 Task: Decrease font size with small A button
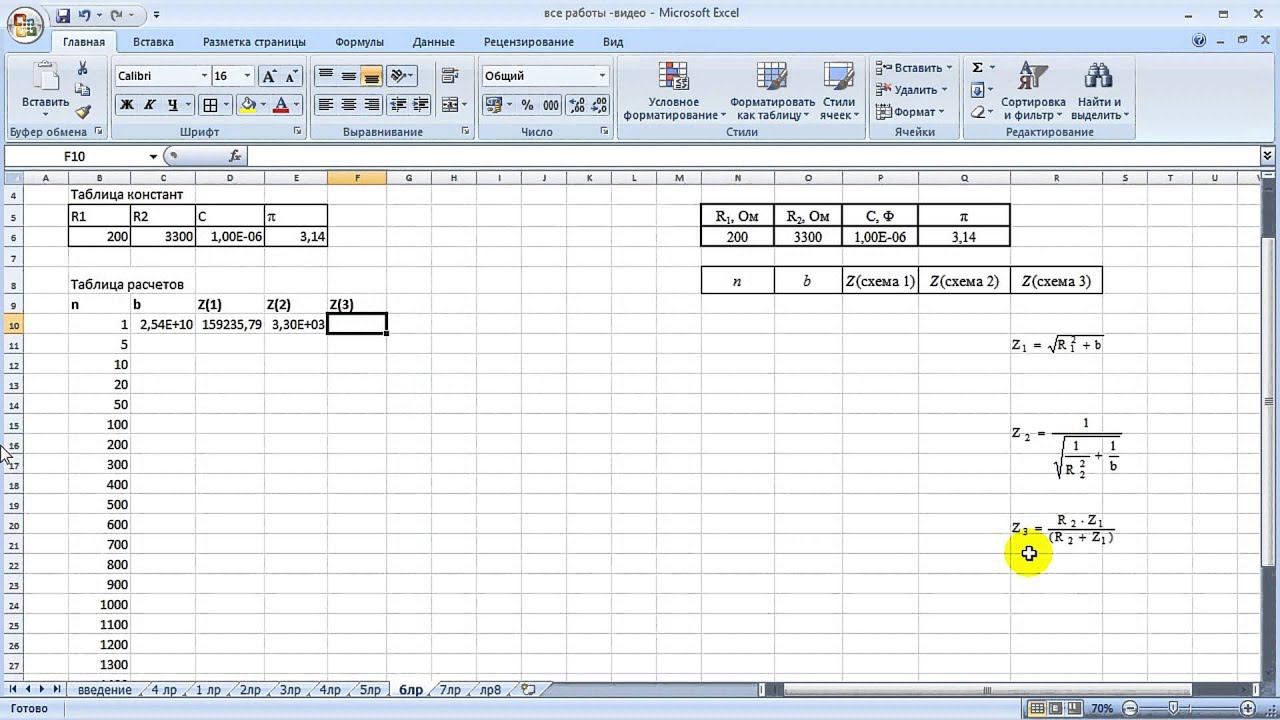291,76
